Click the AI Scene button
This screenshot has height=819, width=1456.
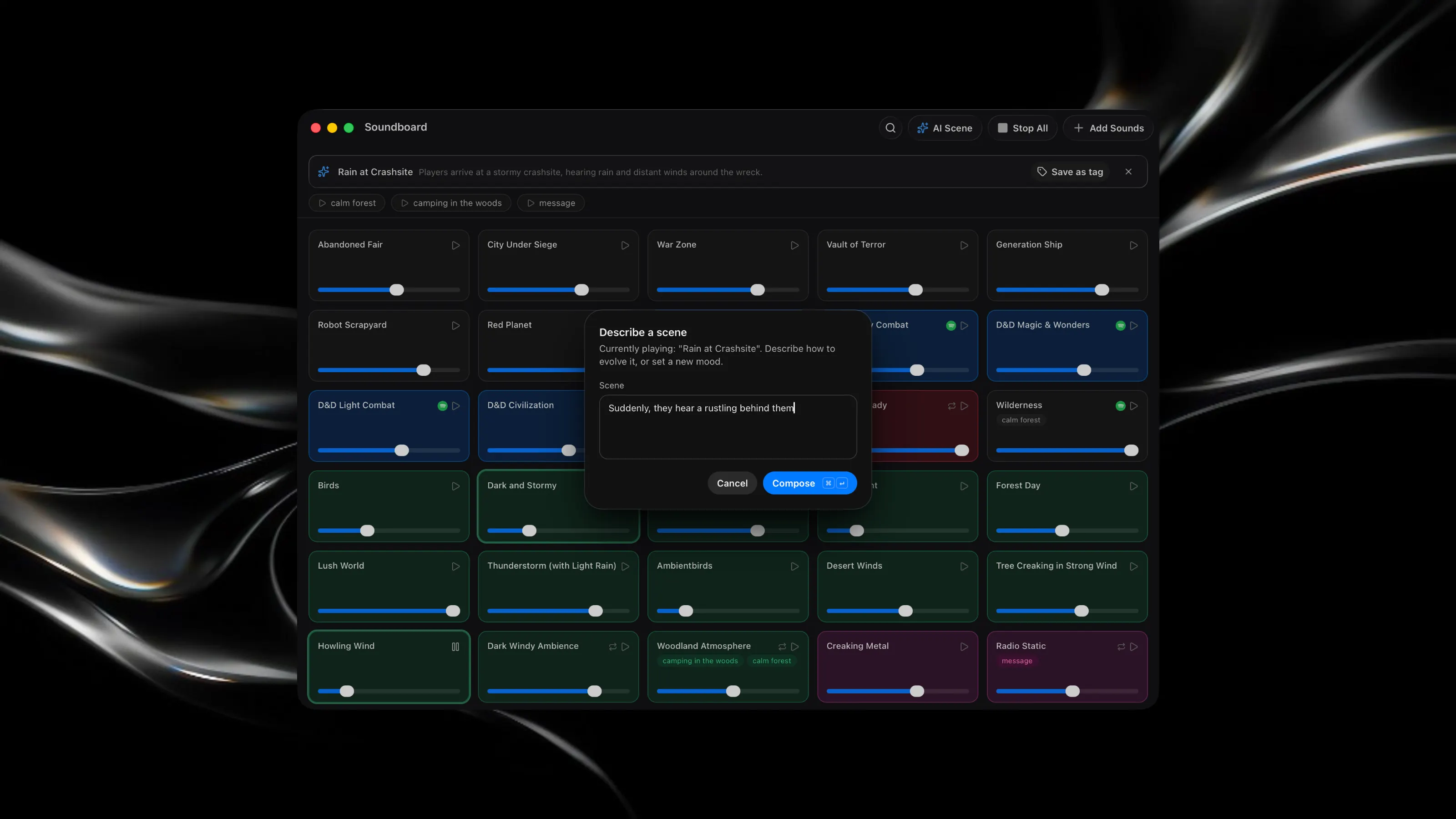click(945, 128)
